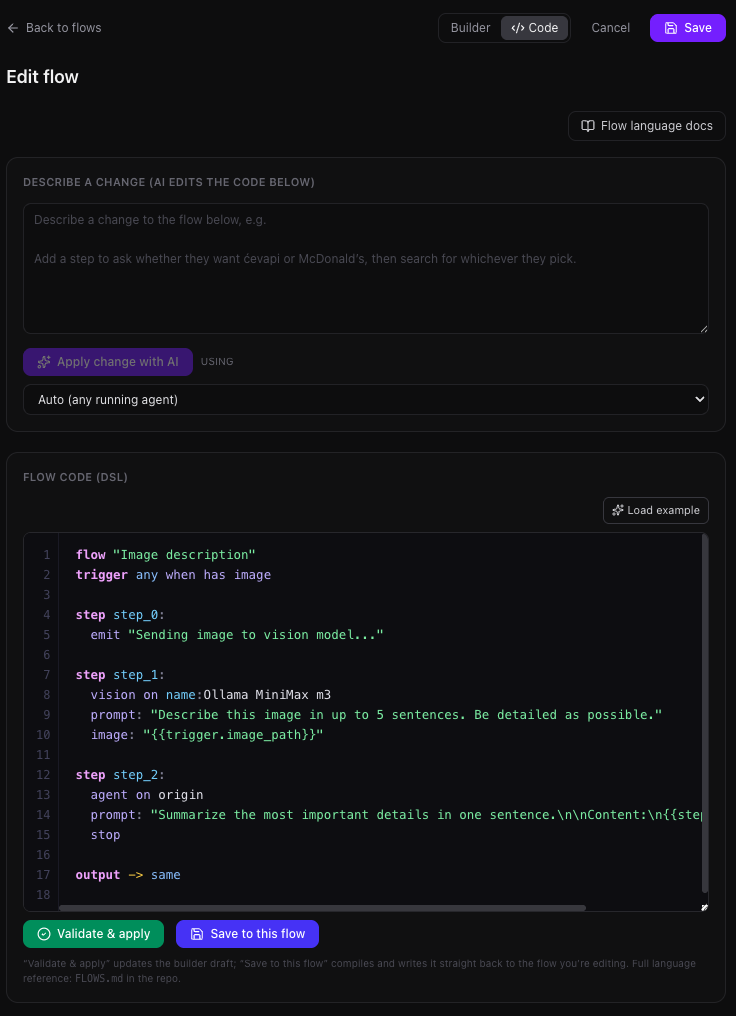Viewport: 736px width, 1016px height.
Task: Click the floppy disk icon in the top Save button
Action: 671,28
